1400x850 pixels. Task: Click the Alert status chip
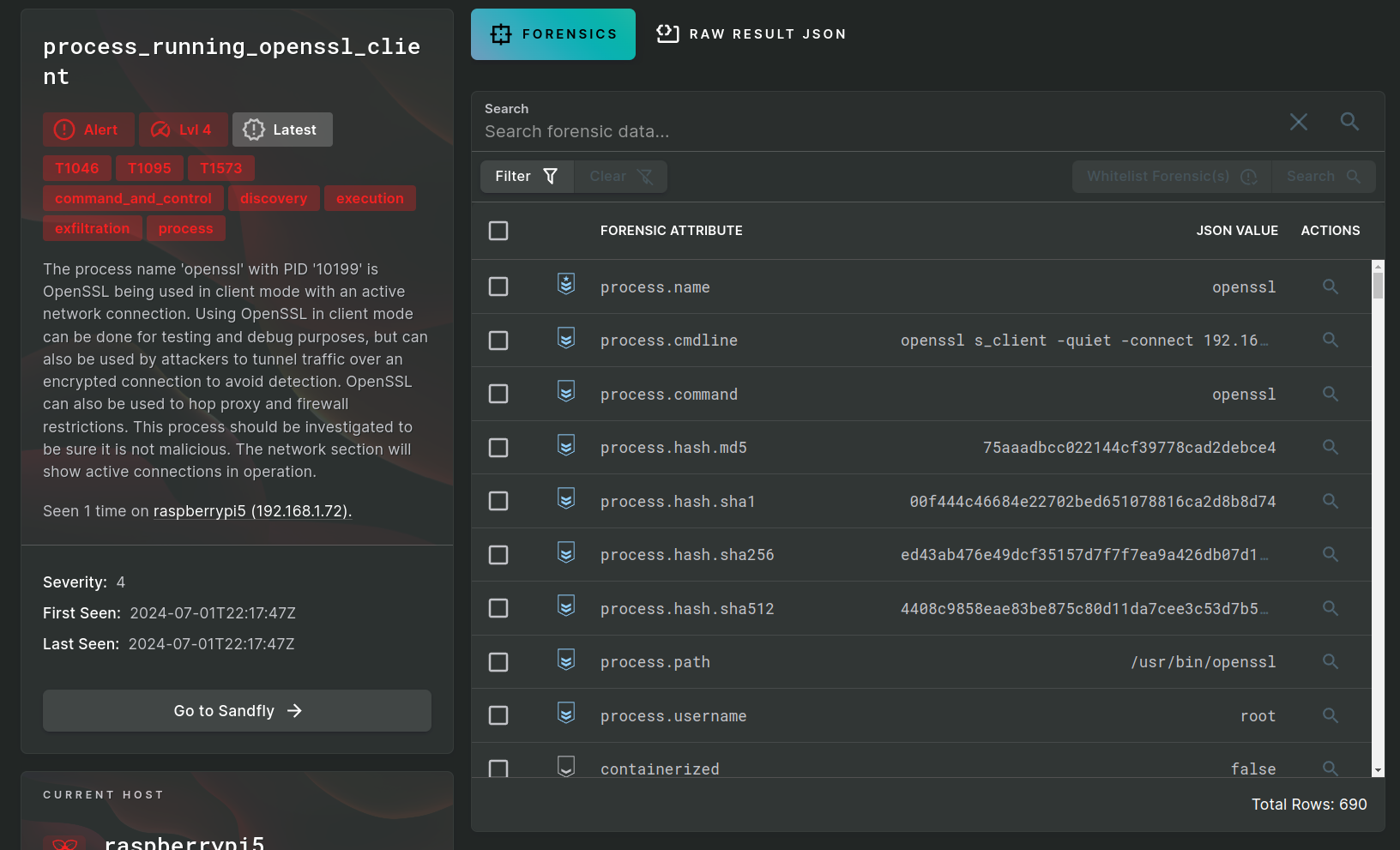pyautogui.click(x=88, y=130)
